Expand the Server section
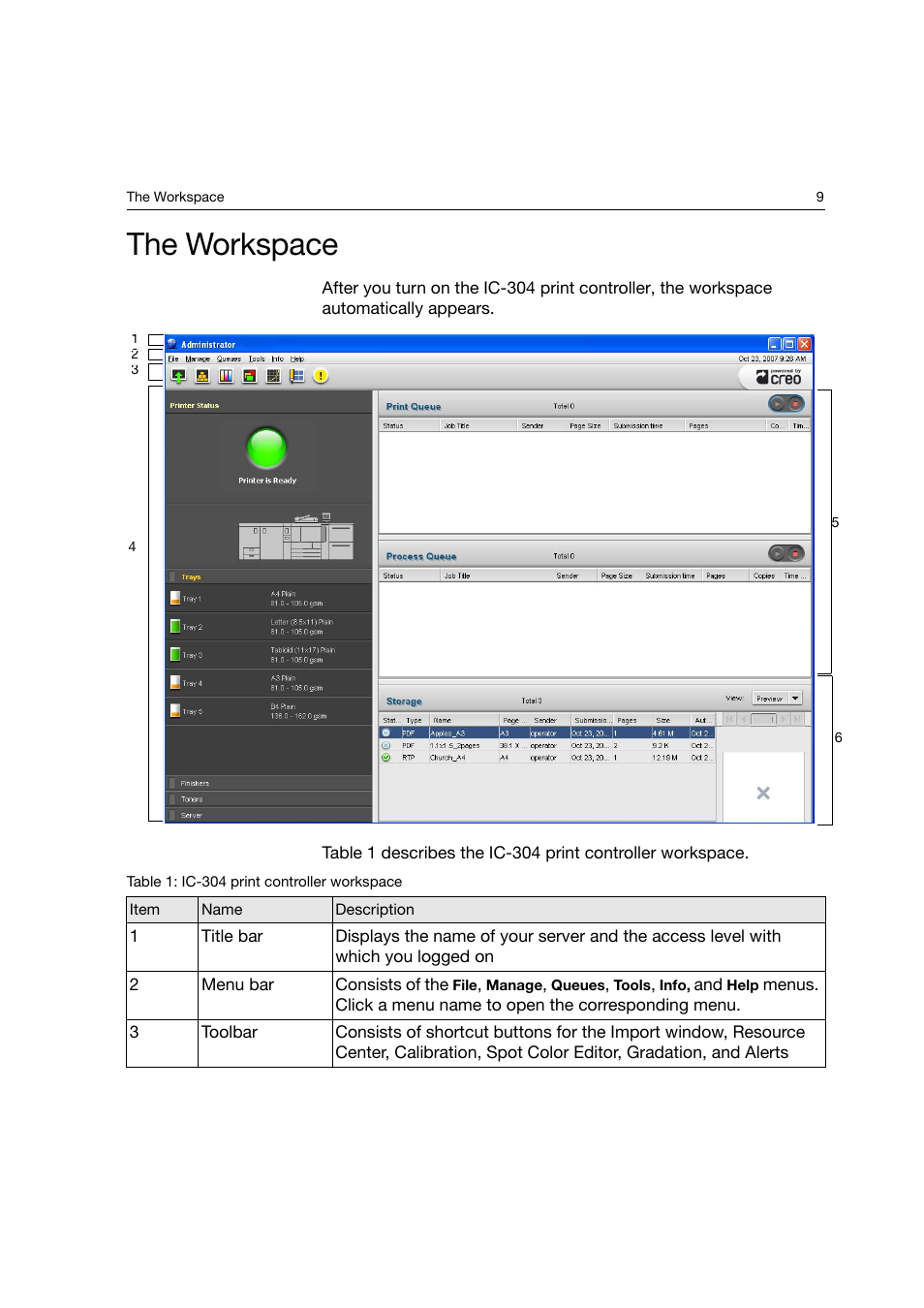Image resolution: width=924 pixels, height=1308 pixels. [269, 815]
